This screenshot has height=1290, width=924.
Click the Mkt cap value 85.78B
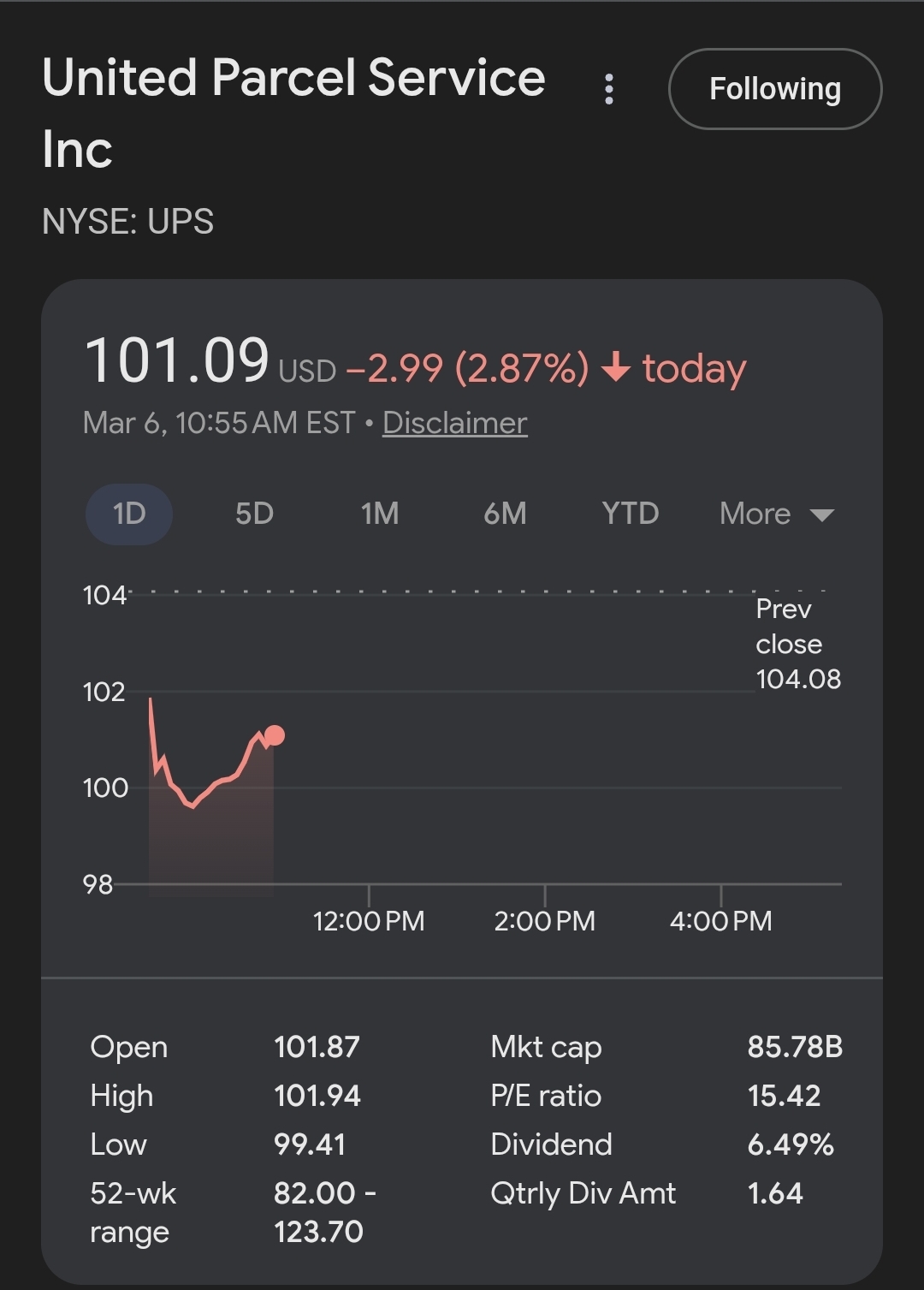795,1047
